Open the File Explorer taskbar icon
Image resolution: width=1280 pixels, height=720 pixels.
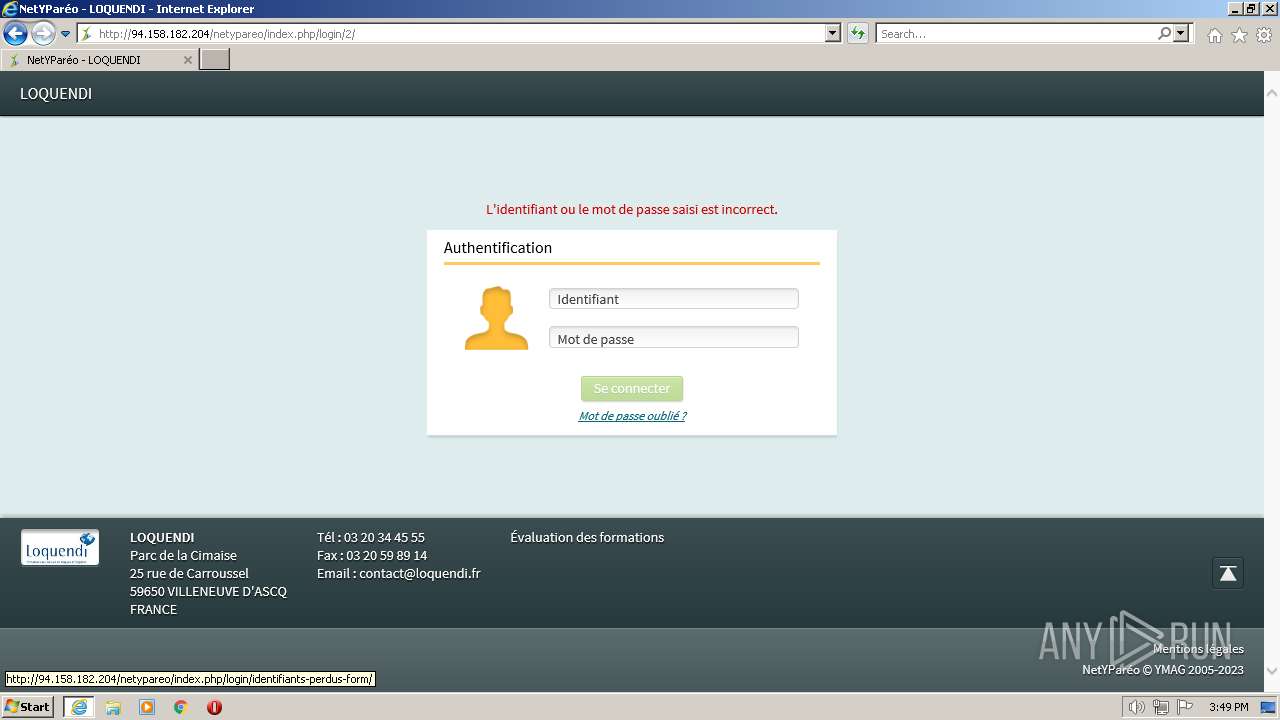coord(113,707)
